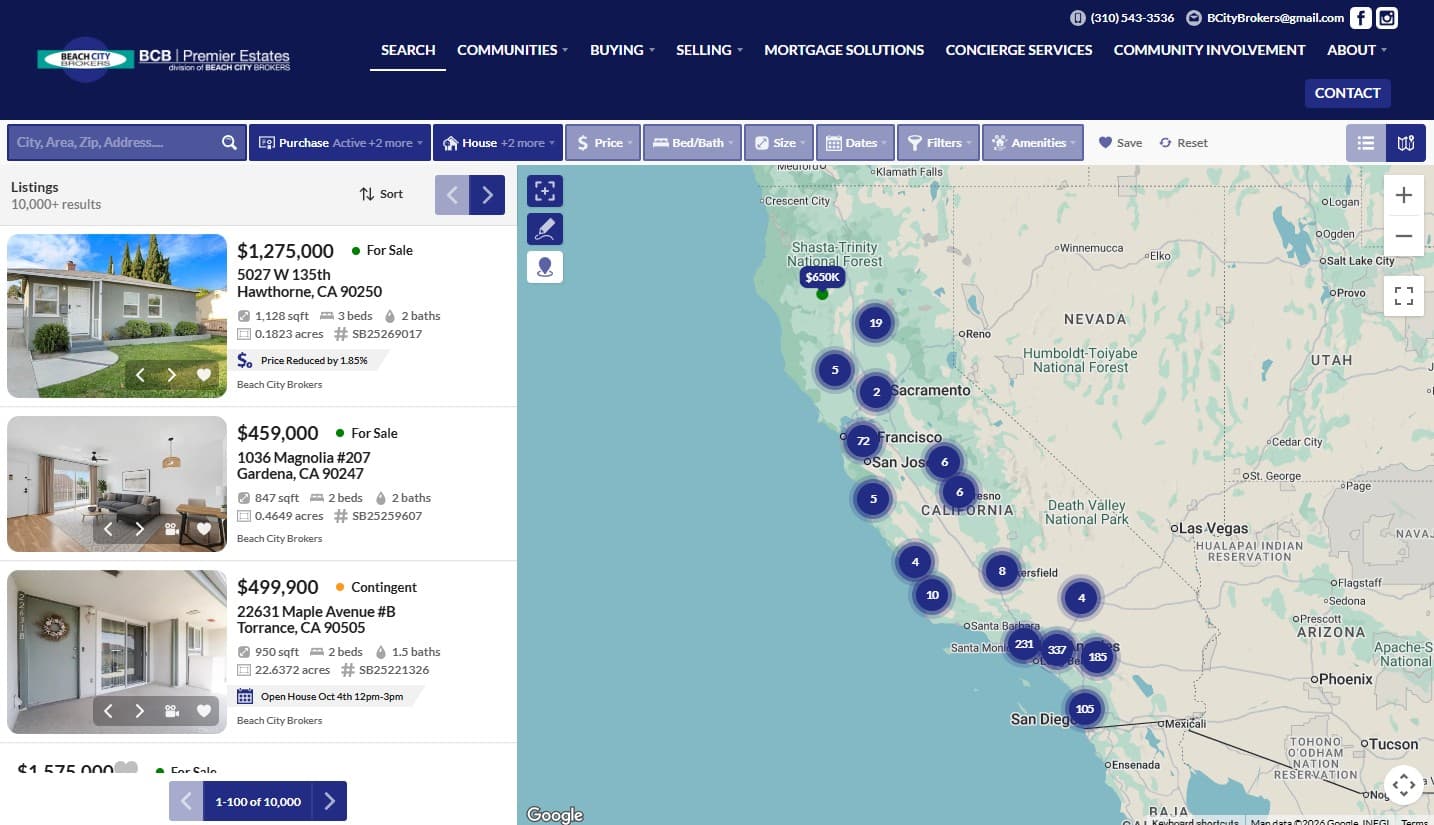This screenshot has height=825, width=1434.
Task: Open Purchase status filter dropdown
Action: point(340,143)
